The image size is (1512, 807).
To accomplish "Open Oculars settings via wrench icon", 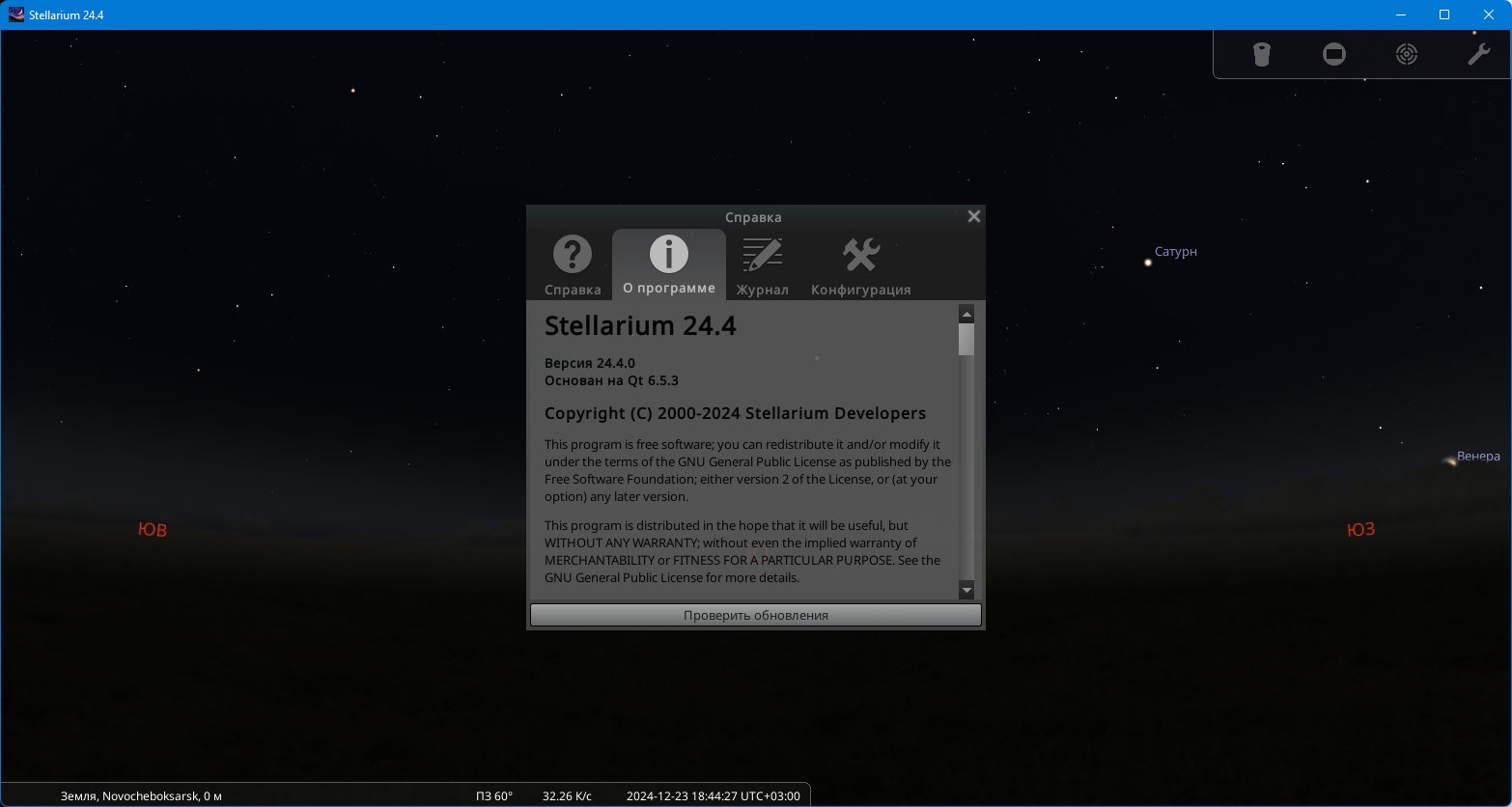I will click(1478, 54).
